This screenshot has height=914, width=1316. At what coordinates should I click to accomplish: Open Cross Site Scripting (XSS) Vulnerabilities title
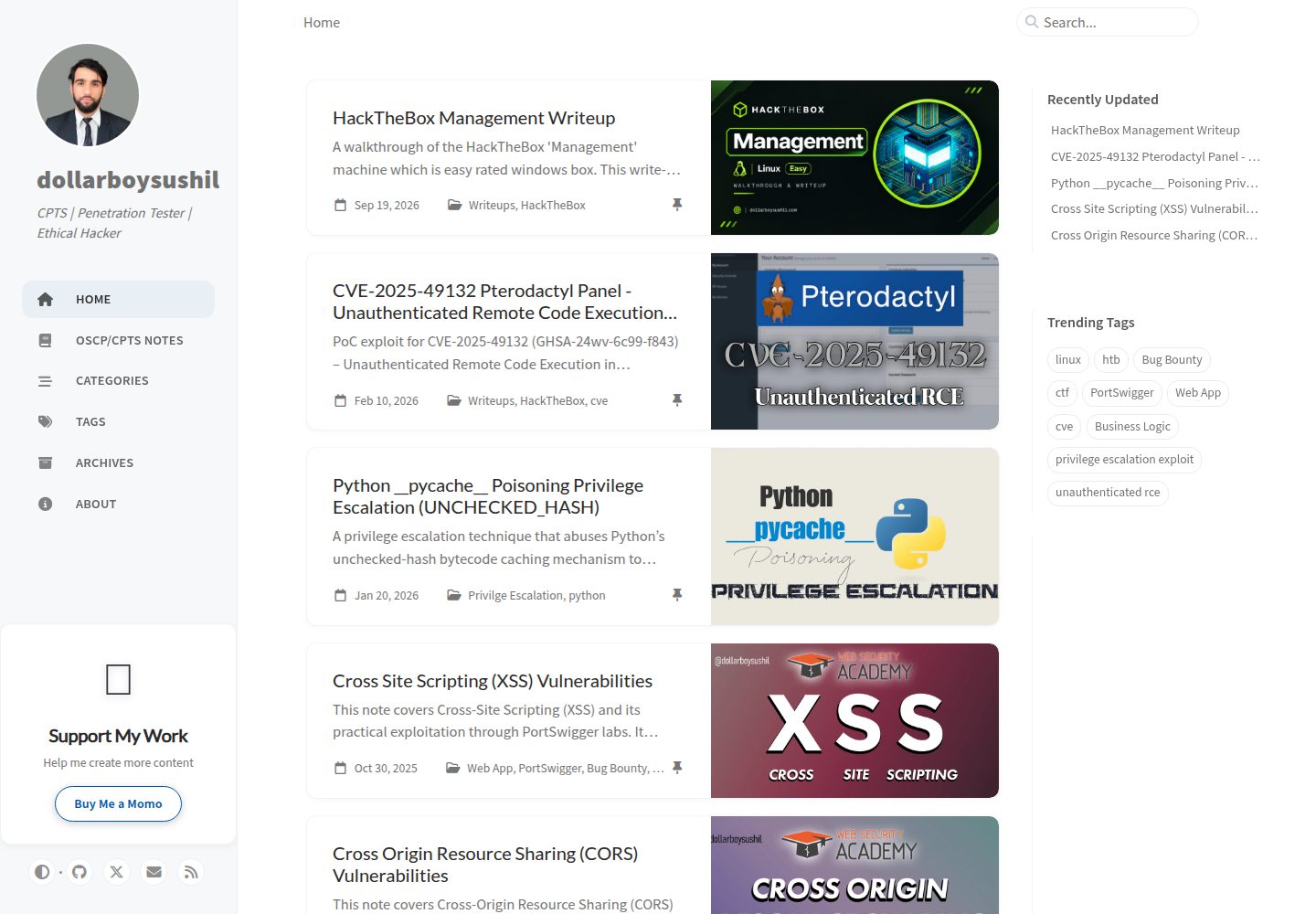click(x=493, y=681)
